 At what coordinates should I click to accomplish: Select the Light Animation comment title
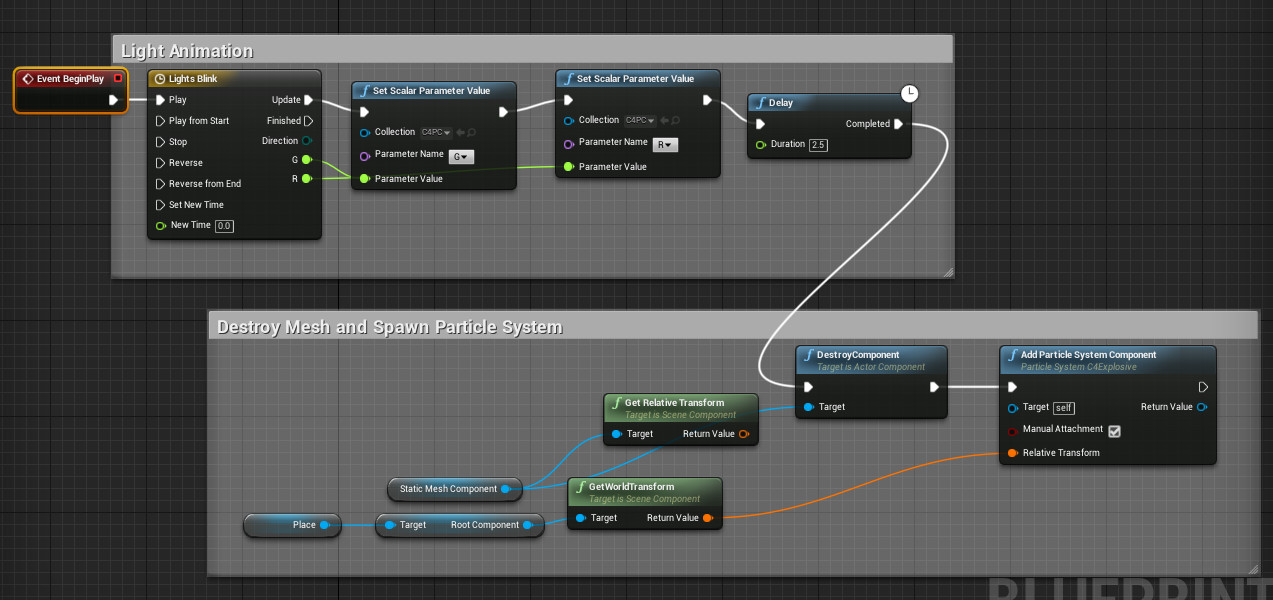(x=187, y=51)
